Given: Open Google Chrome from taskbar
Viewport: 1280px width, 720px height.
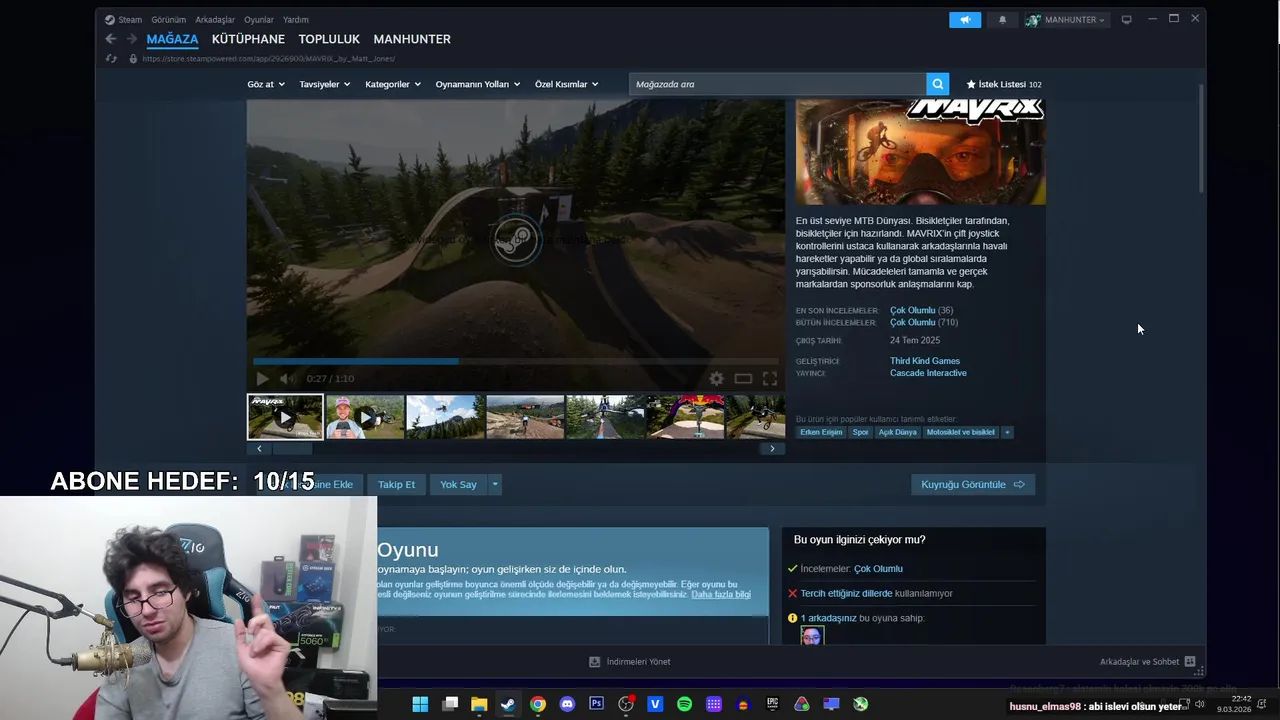Looking at the screenshot, I should tap(538, 704).
